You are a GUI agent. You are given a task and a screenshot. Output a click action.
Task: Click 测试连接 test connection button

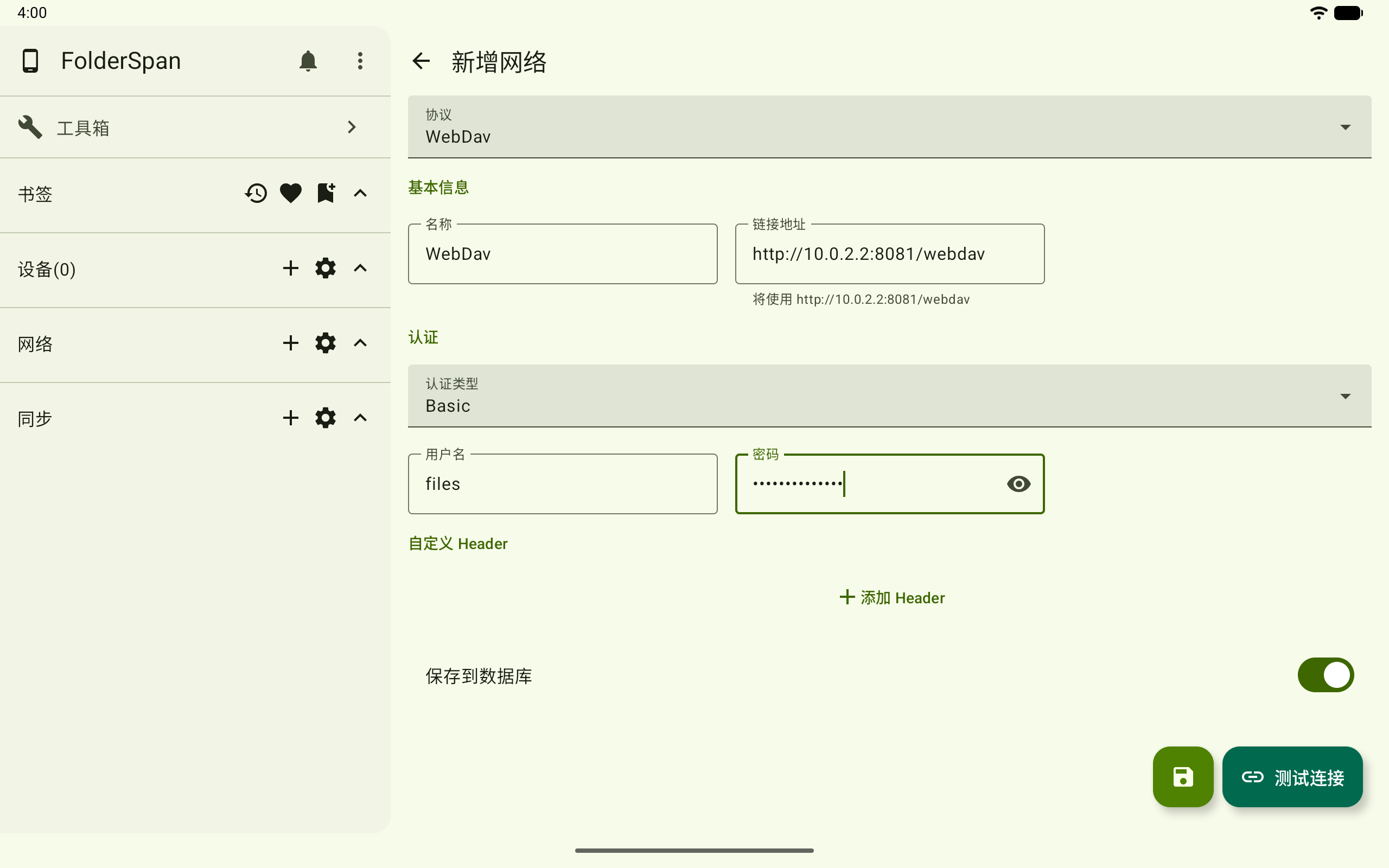pos(1292,777)
